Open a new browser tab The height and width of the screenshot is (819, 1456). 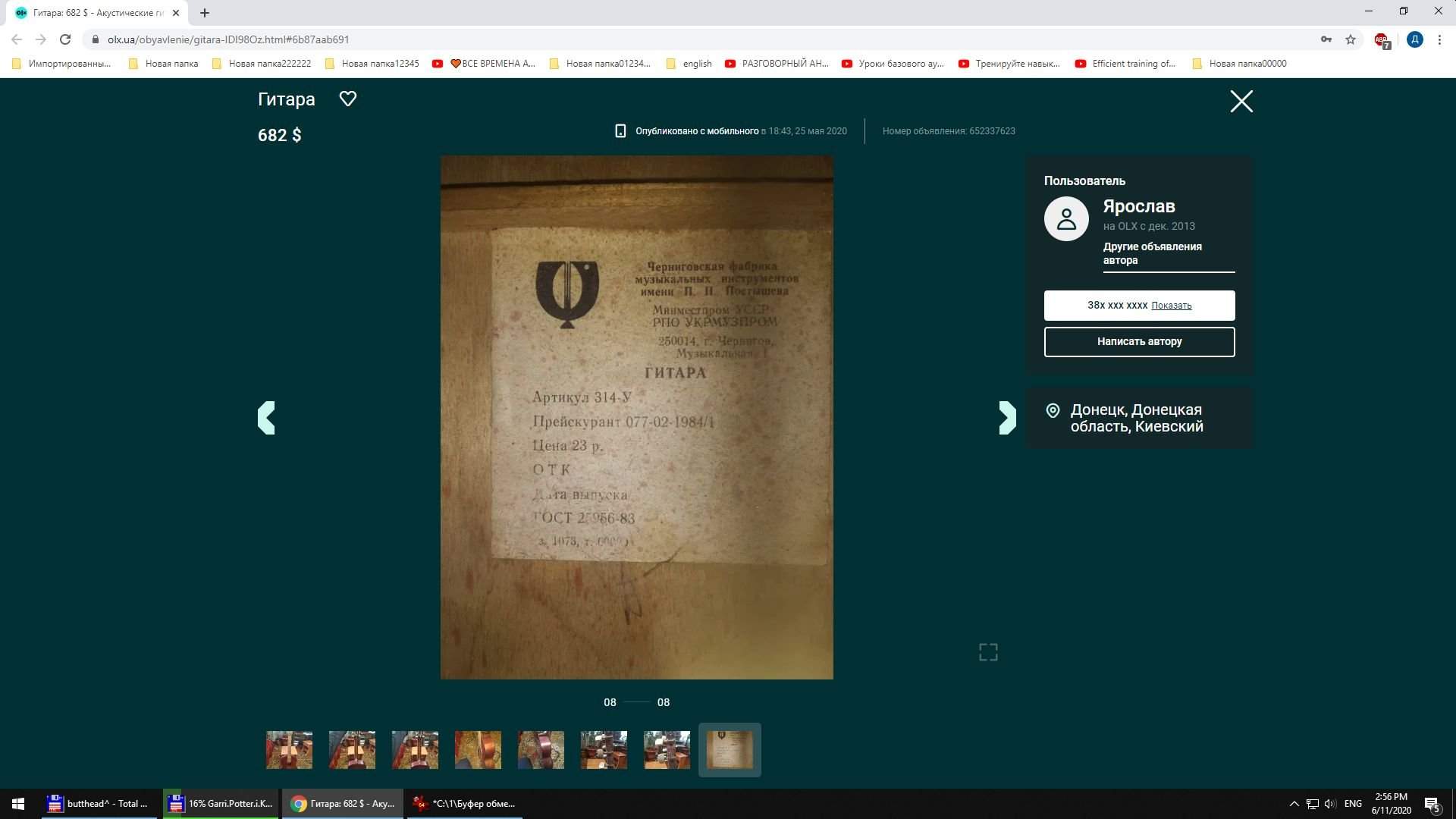205,13
